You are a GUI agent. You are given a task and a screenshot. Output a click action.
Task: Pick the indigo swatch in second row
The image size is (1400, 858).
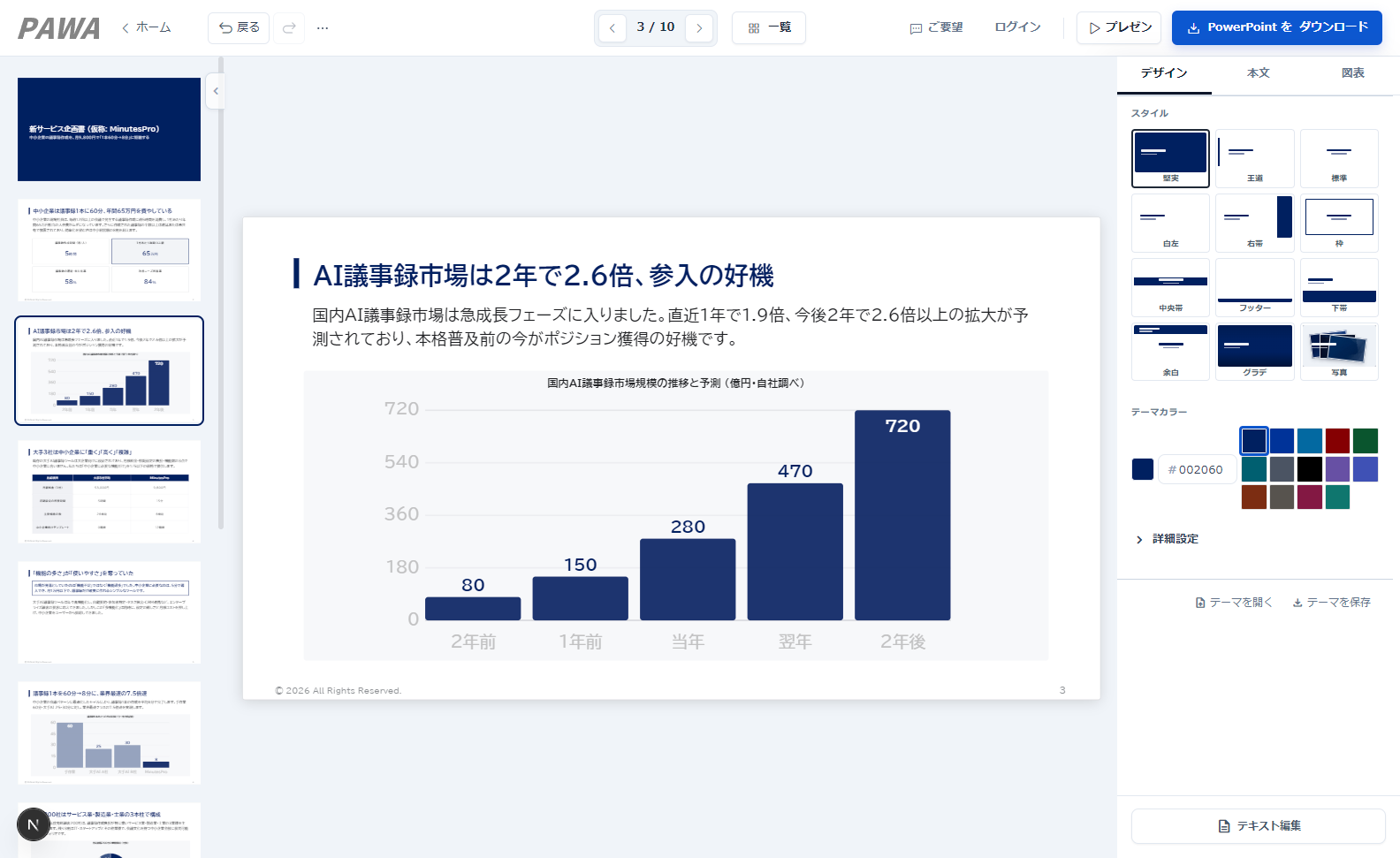[1366, 468]
